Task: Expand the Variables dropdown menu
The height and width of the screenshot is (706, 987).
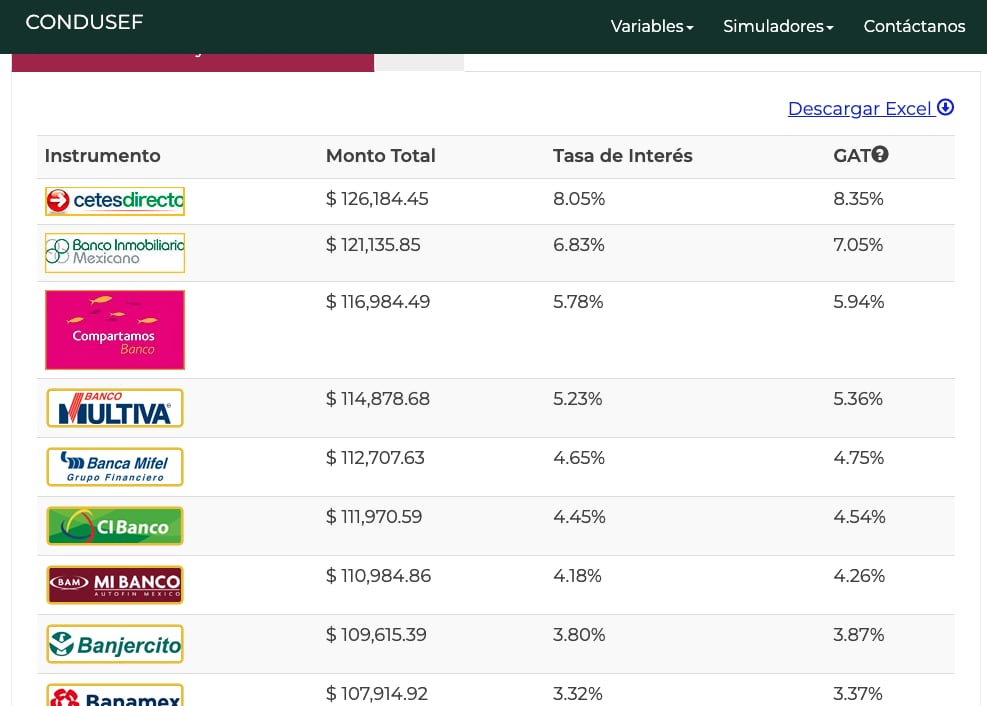Action: (x=651, y=27)
